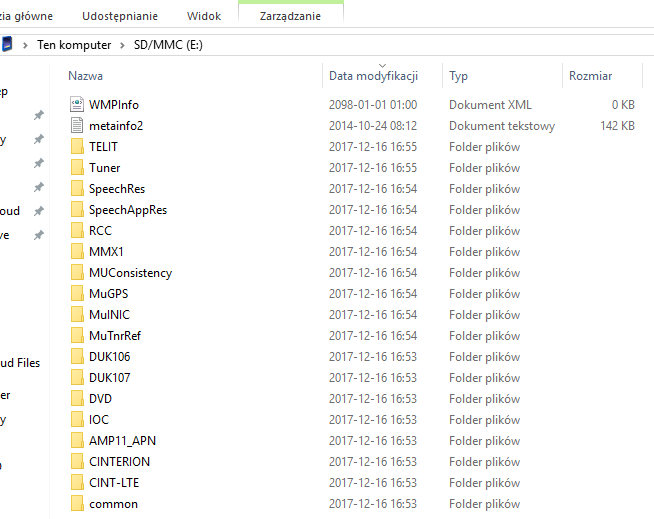Viewport: 654px width, 519px height.
Task: Select the DVD folder icon
Action: click(78, 399)
